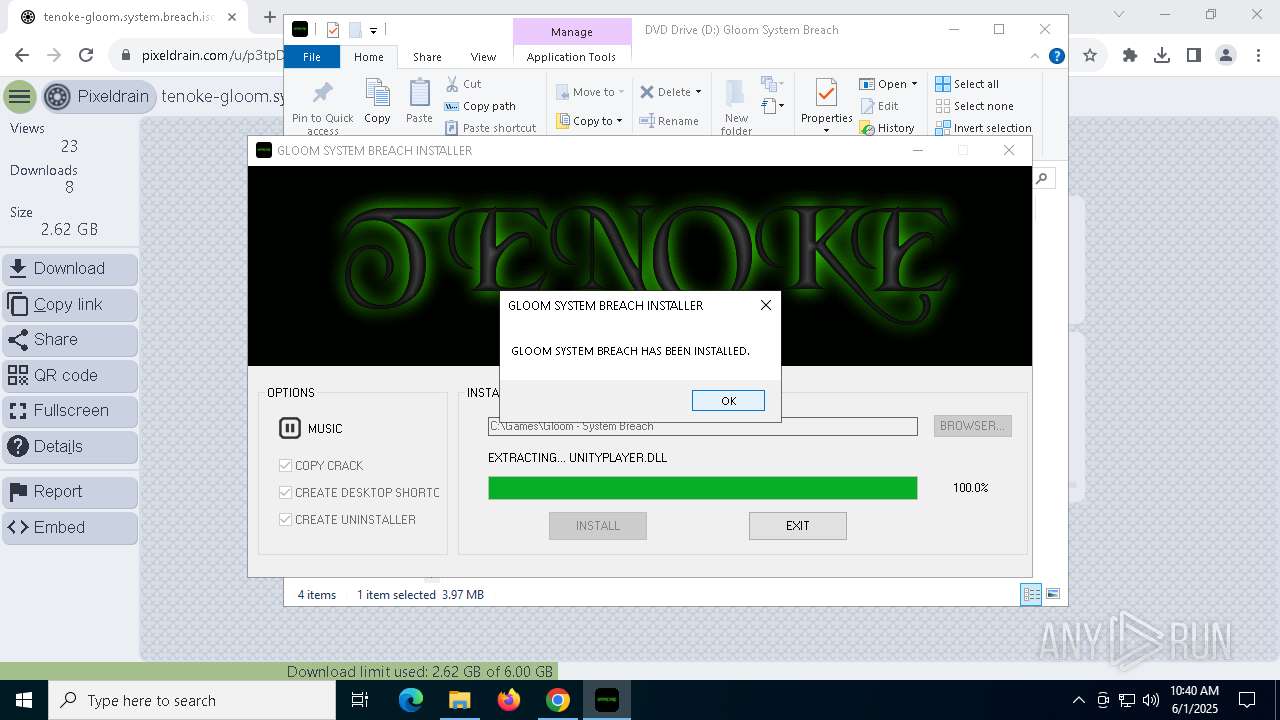
Task: Pause the installer music
Action: click(x=289, y=428)
